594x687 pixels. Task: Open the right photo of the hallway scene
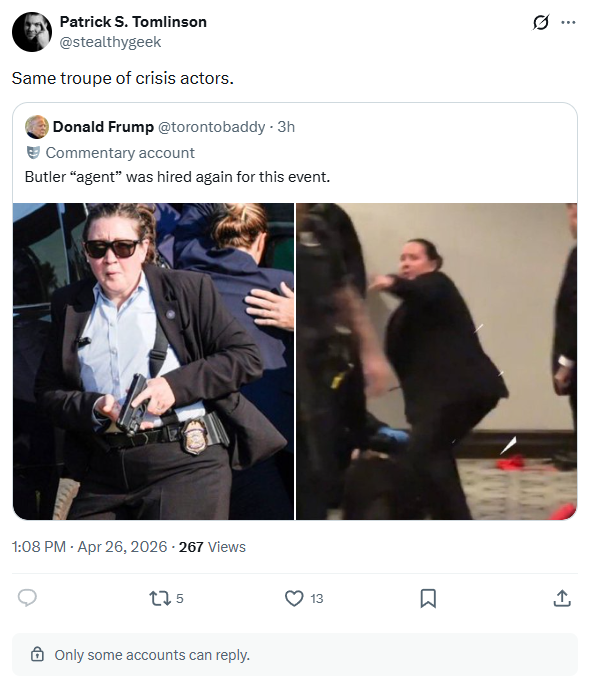coord(437,361)
